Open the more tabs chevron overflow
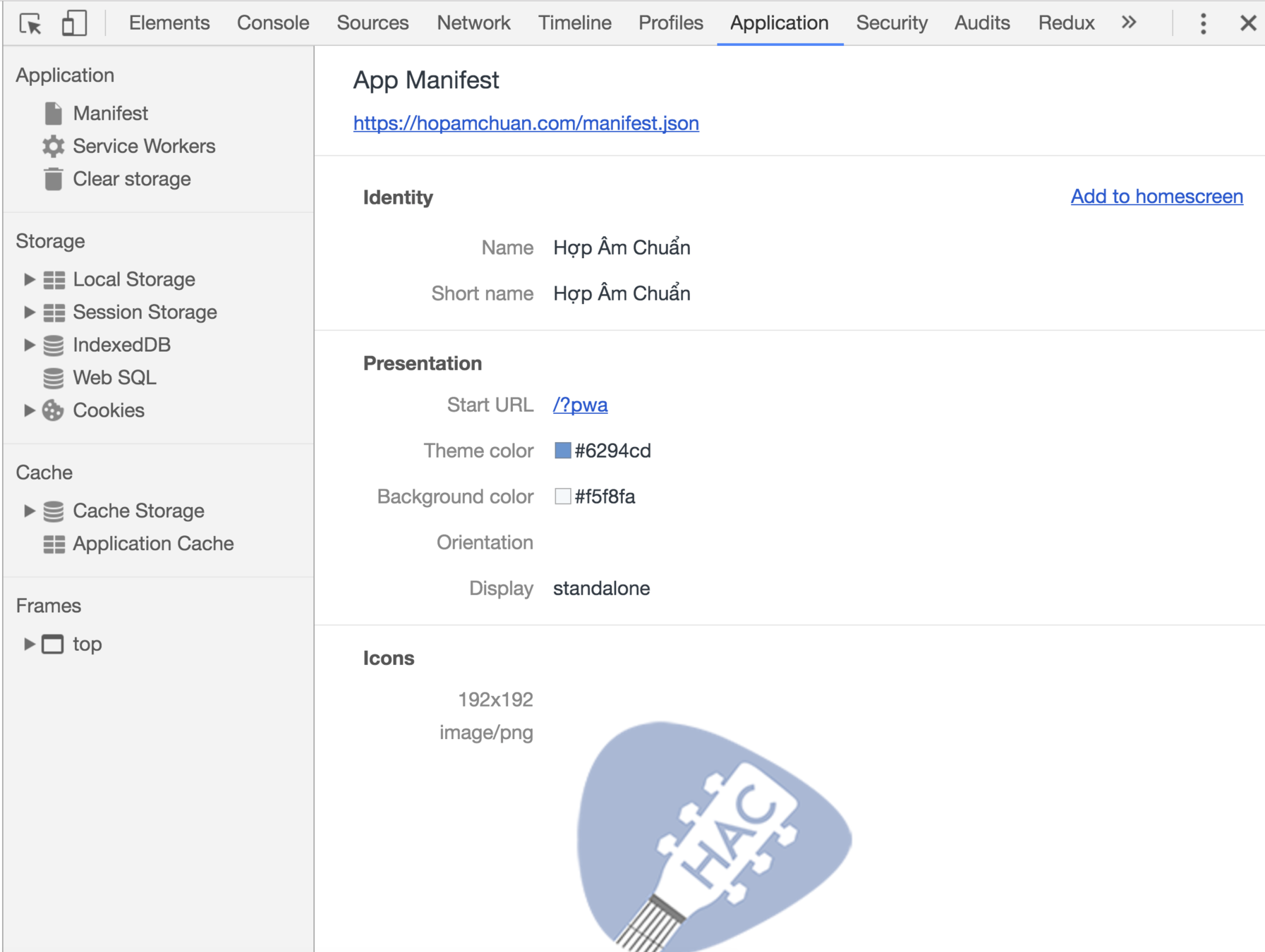This screenshot has height=952, width=1265. [1129, 23]
